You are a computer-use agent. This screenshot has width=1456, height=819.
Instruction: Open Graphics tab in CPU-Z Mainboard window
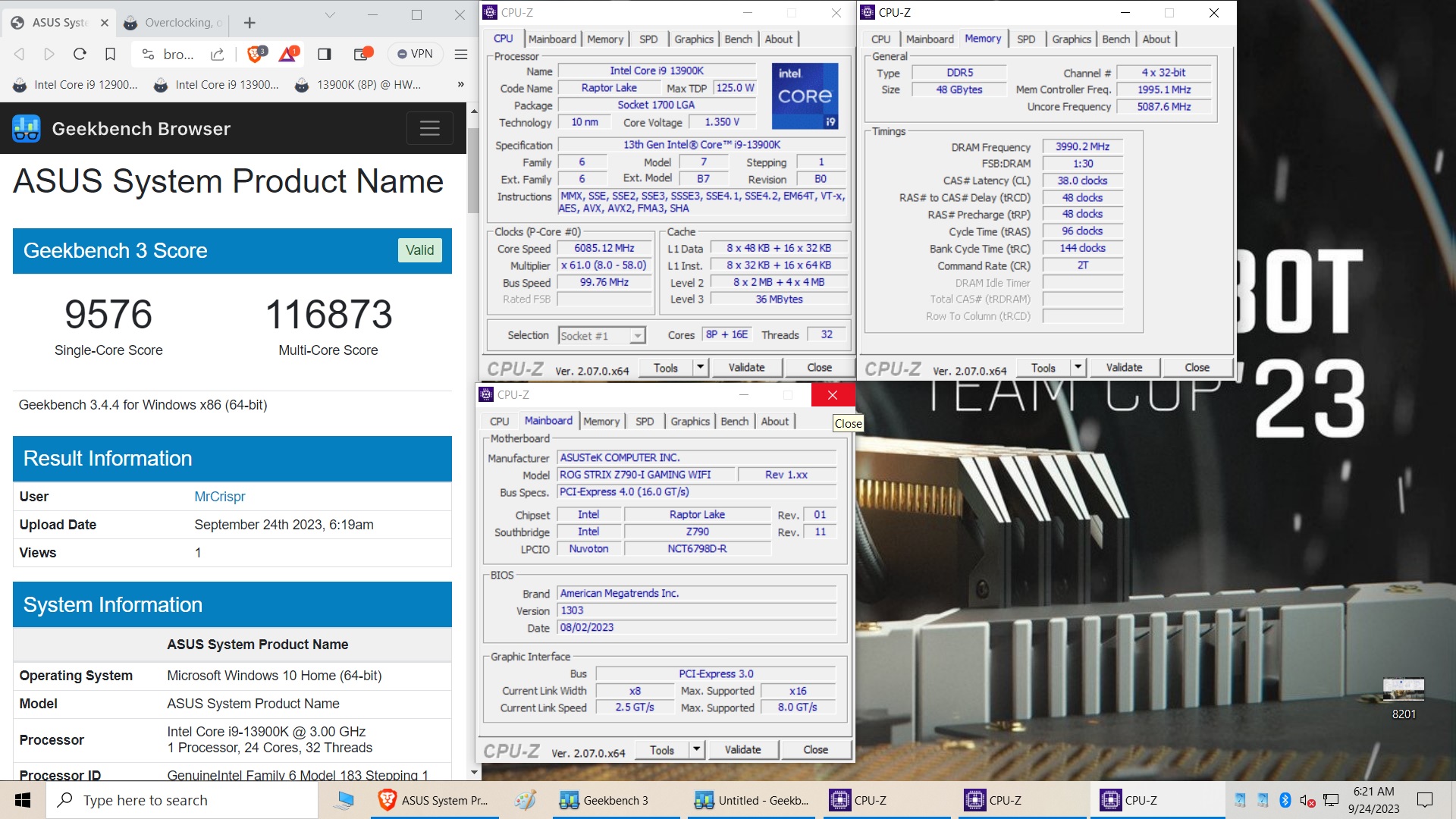690,421
